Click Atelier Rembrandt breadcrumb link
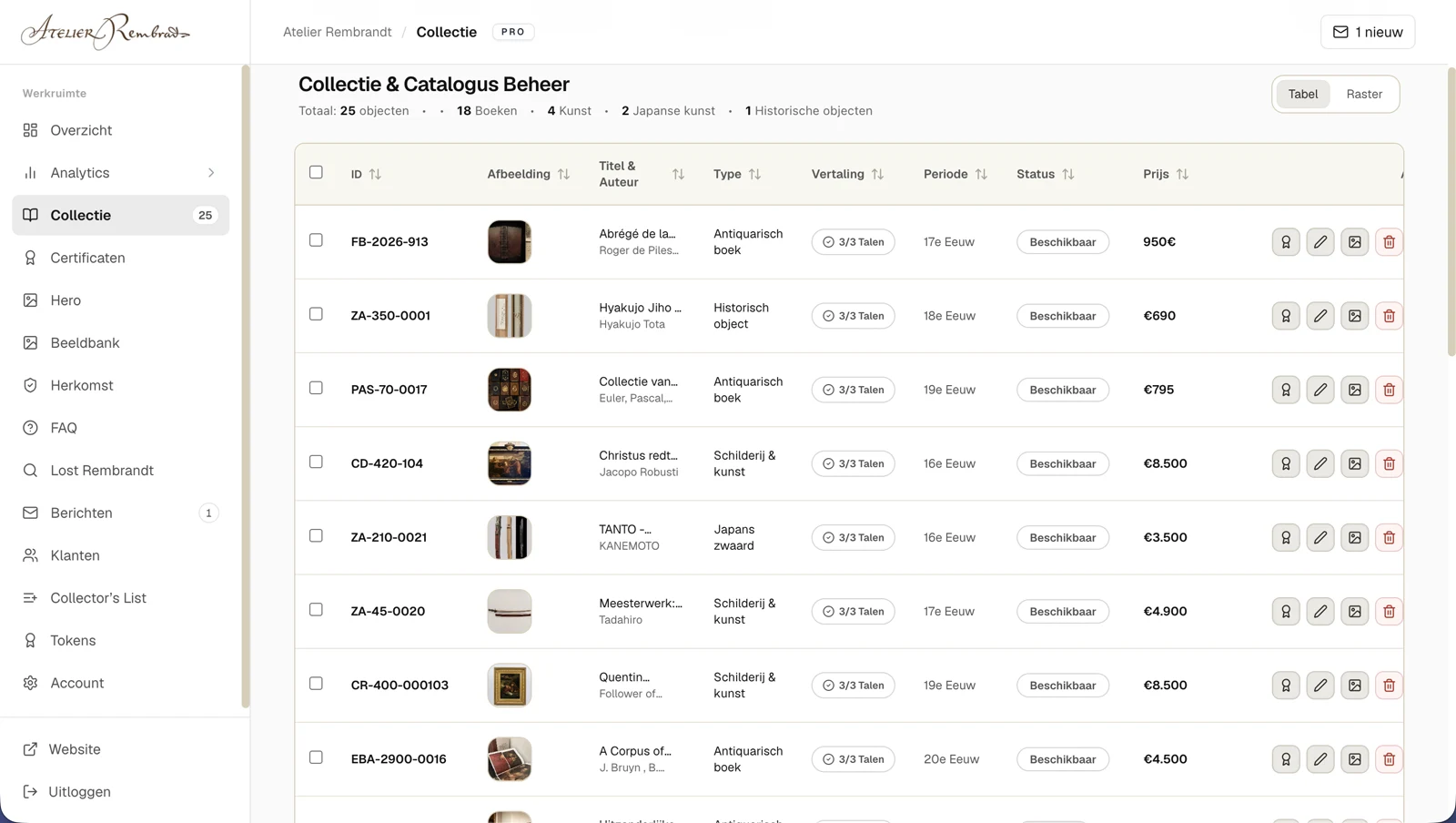The image size is (1456, 823). tap(338, 32)
